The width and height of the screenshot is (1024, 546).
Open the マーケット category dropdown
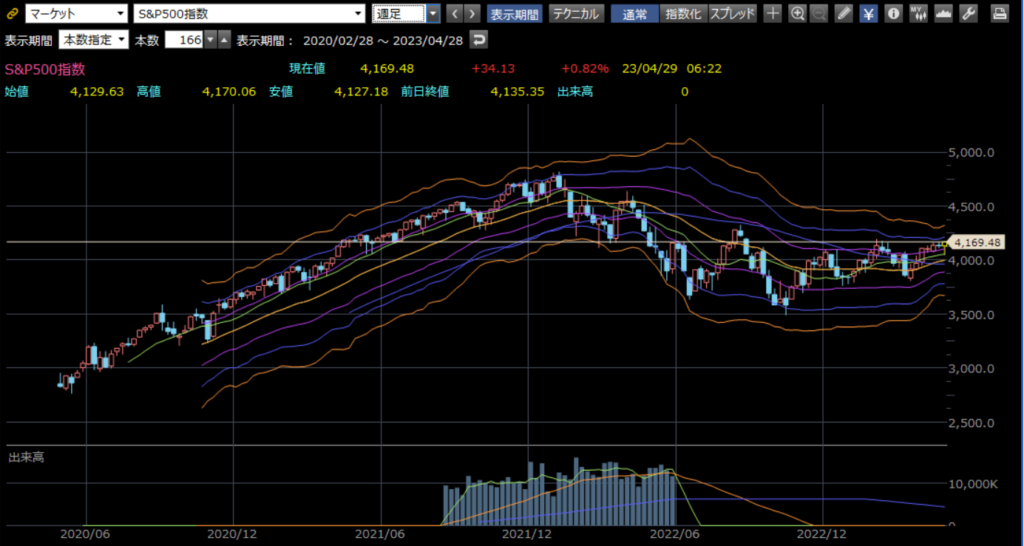click(76, 14)
